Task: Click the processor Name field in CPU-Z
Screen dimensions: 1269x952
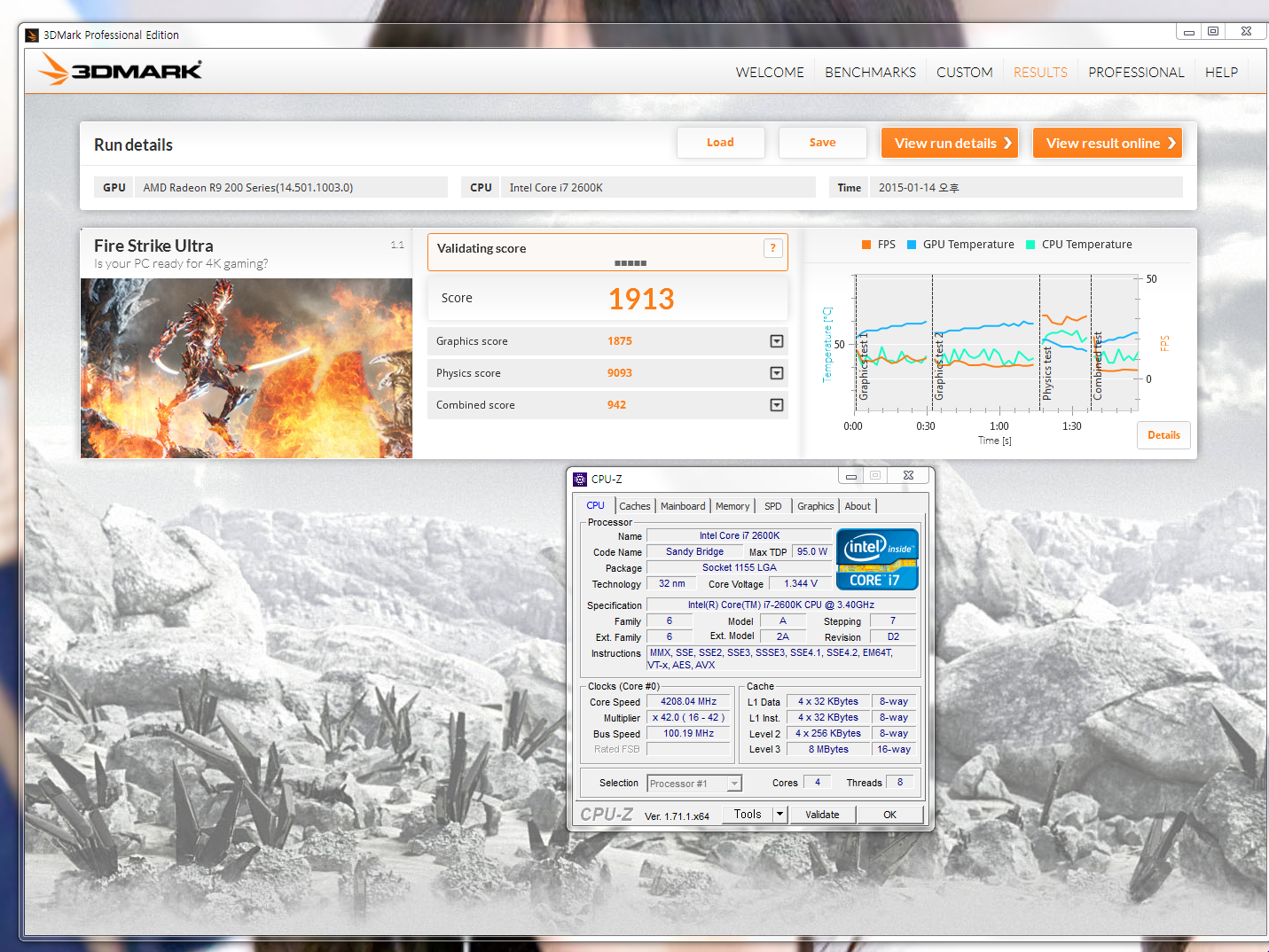Action: point(740,535)
